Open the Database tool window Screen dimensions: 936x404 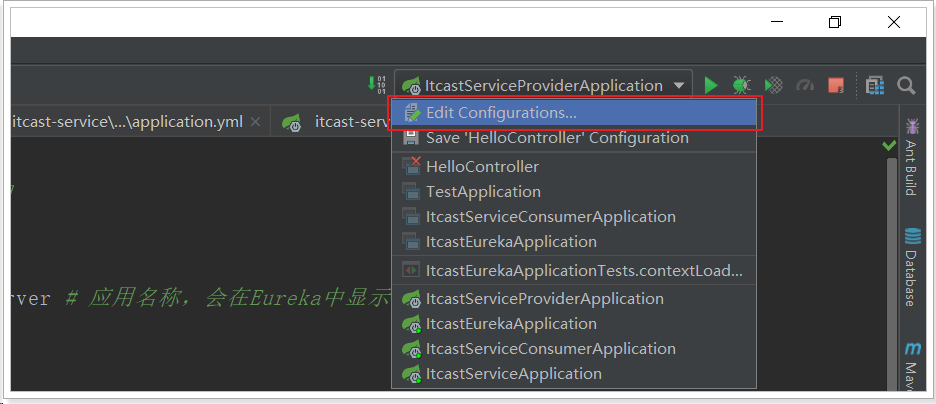912,267
